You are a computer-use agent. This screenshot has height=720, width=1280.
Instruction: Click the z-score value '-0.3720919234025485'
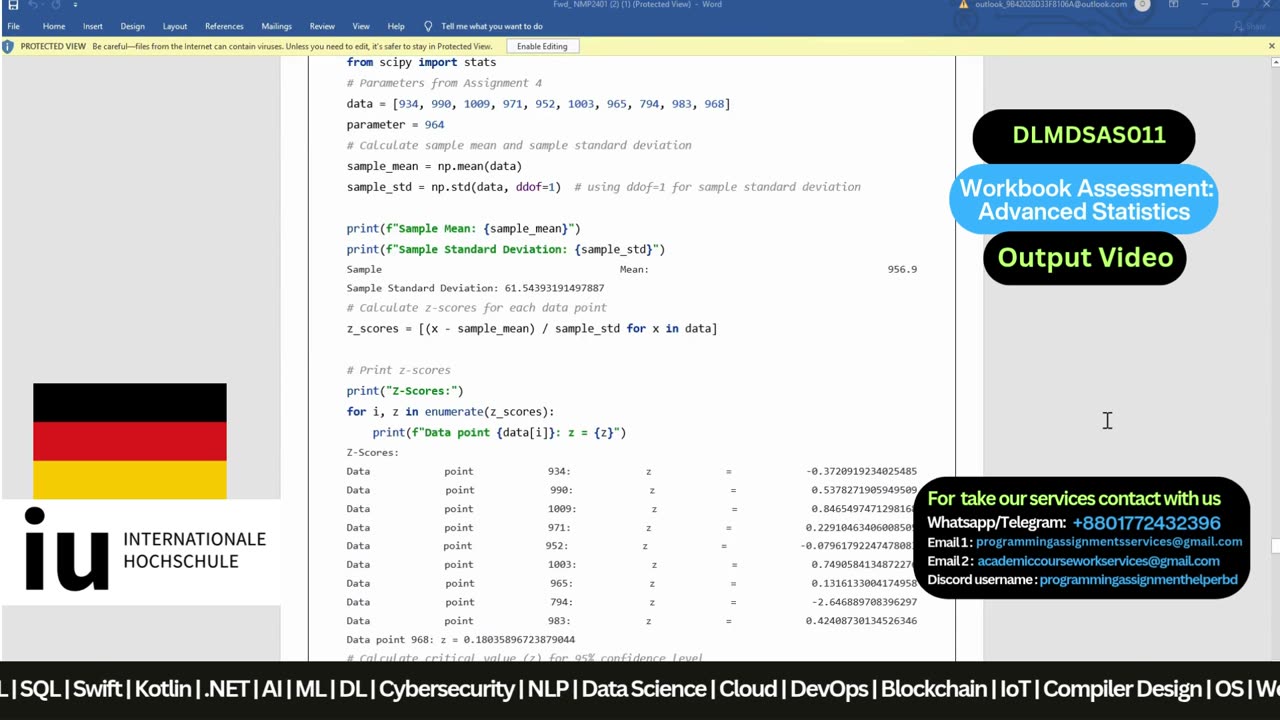pyautogui.click(x=861, y=471)
